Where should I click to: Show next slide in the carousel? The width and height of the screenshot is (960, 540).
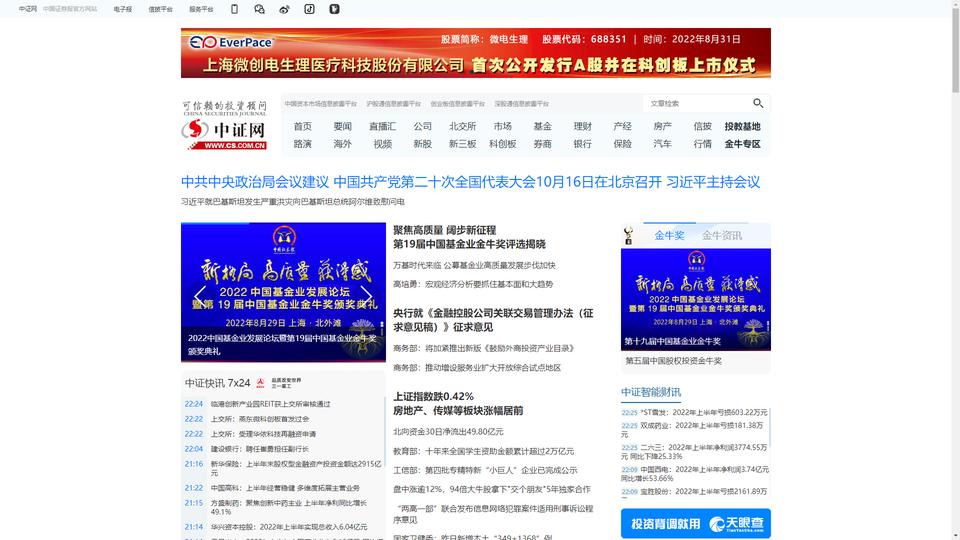coord(366,296)
